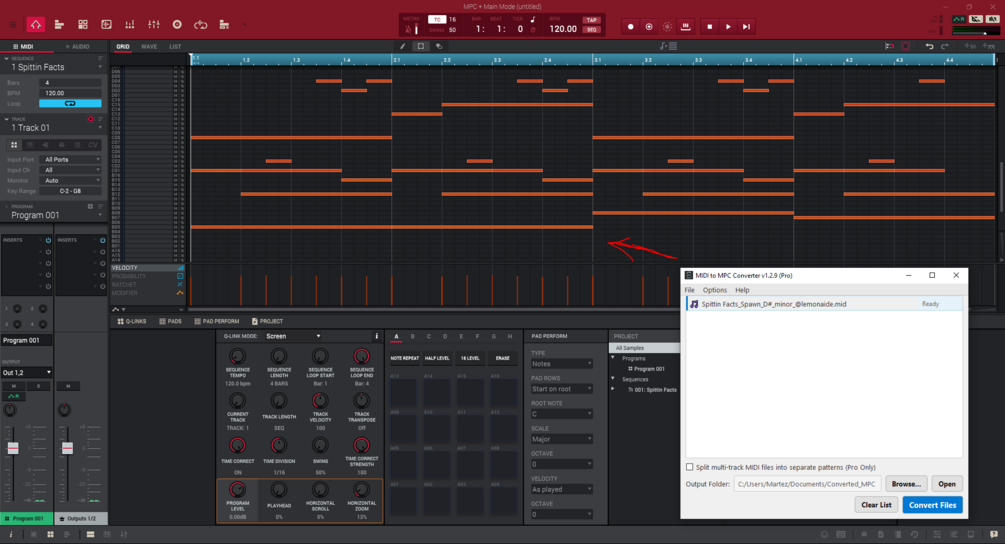The image size is (1005, 544).
Task: Open the Pad grid mode icon
Action: (83, 24)
